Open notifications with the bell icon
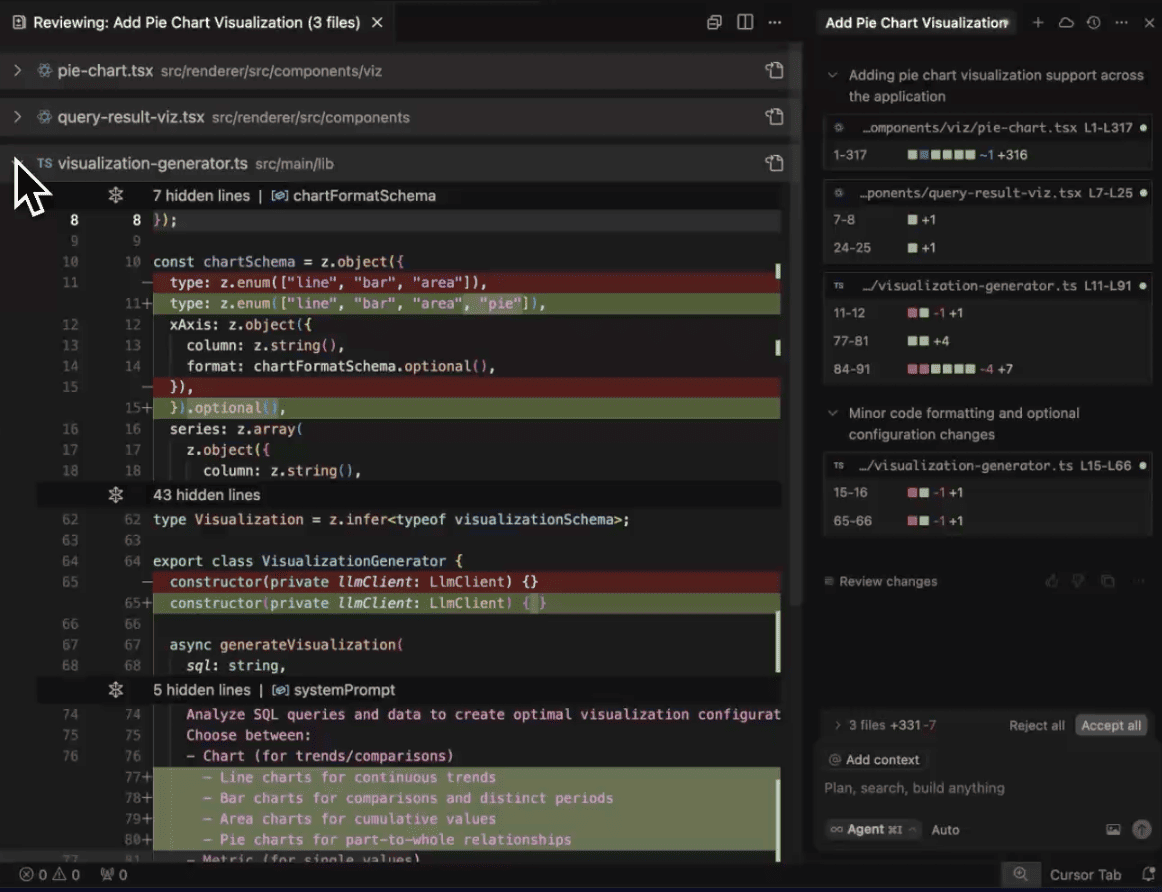This screenshot has width=1162, height=892. tap(1148, 875)
